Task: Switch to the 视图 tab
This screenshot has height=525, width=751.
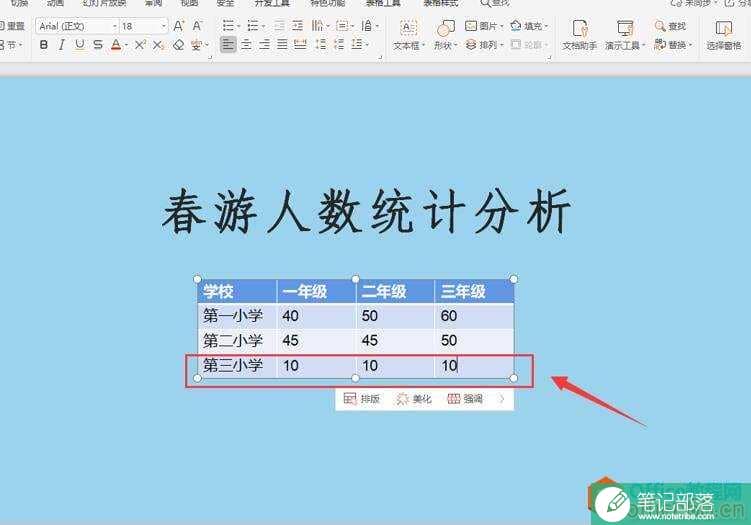Action: pyautogui.click(x=189, y=3)
